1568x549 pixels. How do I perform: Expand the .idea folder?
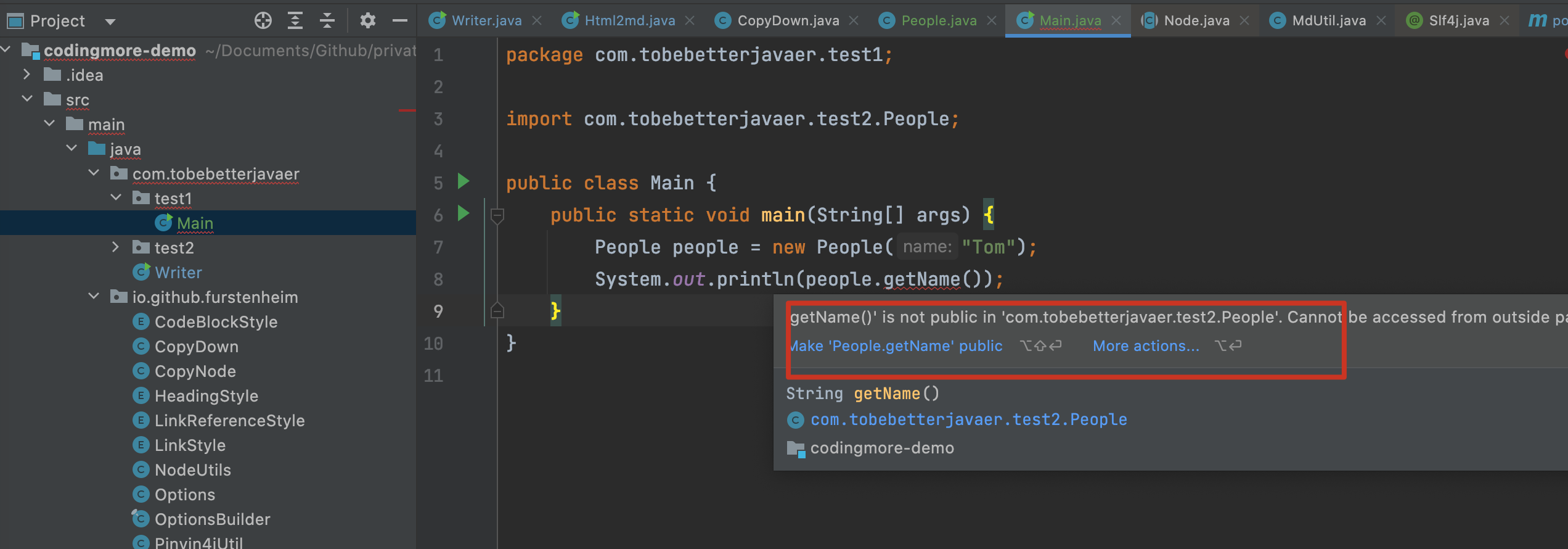pos(27,75)
